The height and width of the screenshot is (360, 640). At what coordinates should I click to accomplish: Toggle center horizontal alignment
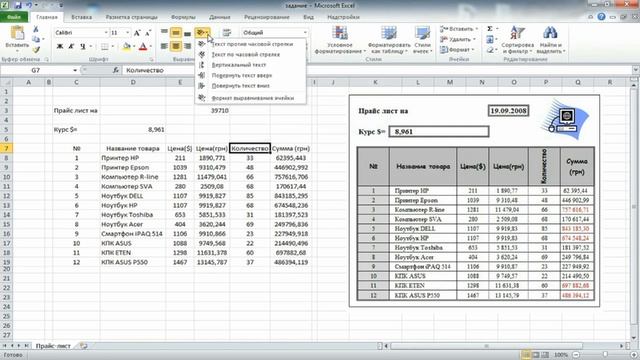[176, 46]
